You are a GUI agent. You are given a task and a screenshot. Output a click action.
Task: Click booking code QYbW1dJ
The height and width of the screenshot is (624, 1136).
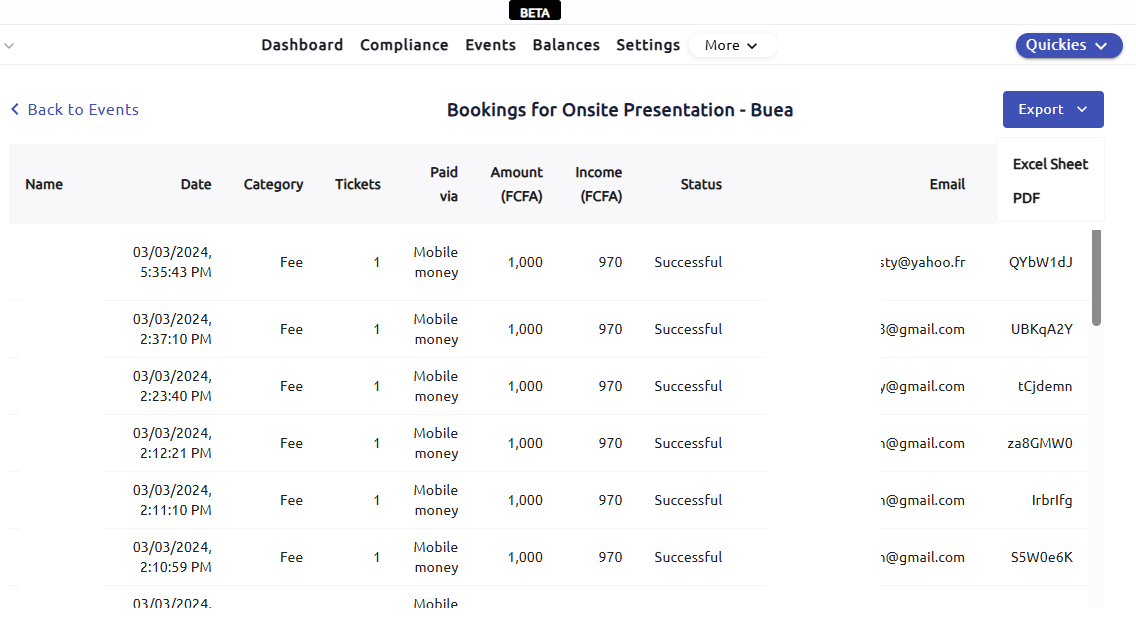(1040, 262)
